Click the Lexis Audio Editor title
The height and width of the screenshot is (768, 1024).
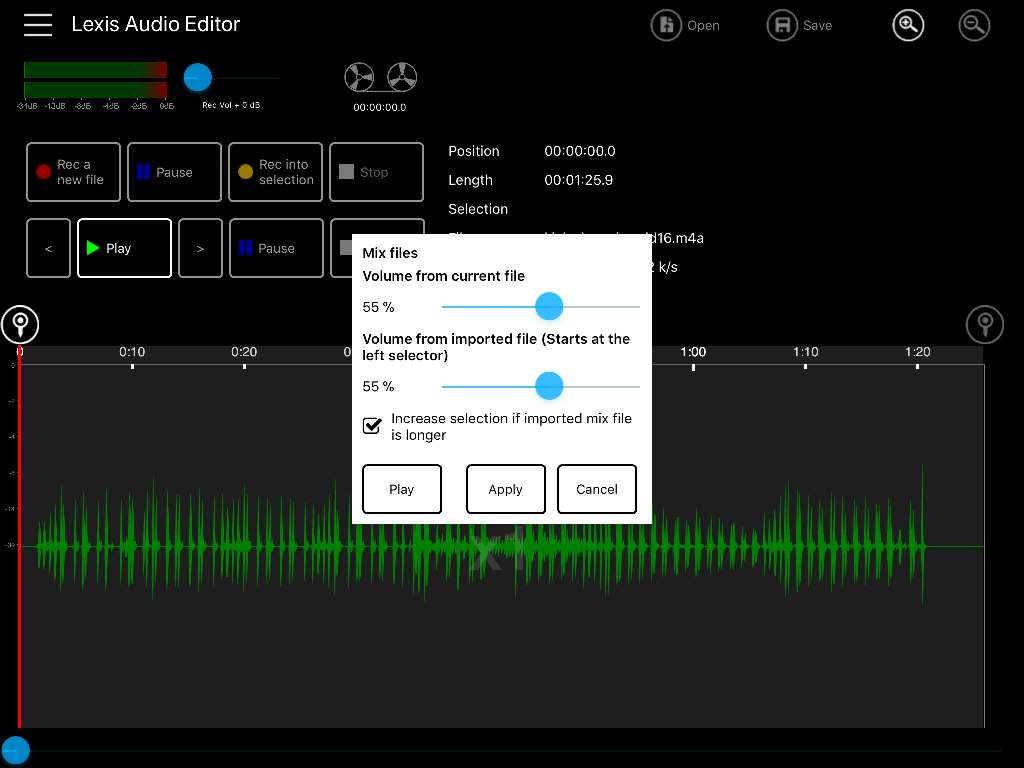[155, 24]
